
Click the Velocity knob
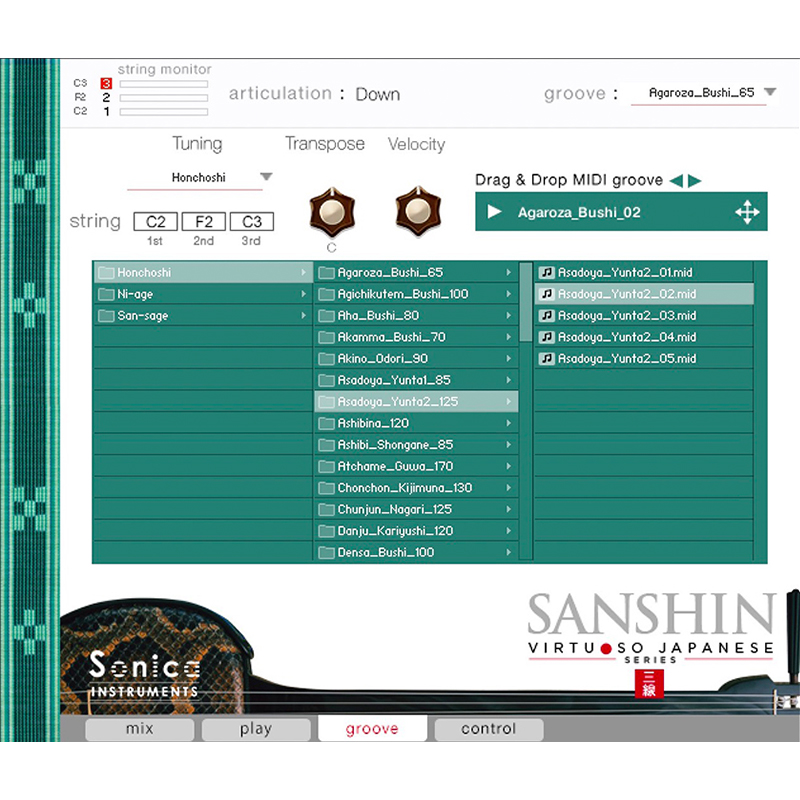point(418,211)
